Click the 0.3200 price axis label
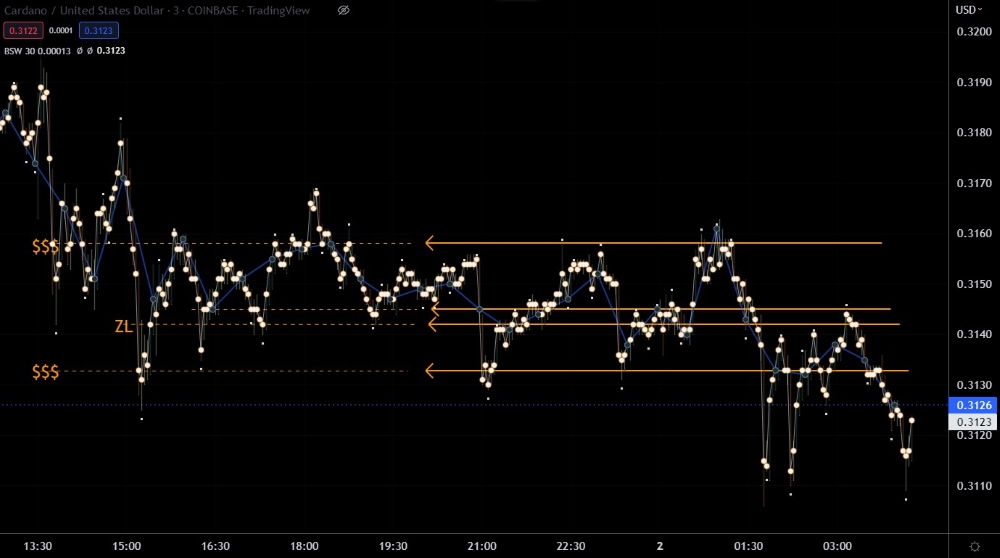Screen dimensions: 1000x558 974,32
